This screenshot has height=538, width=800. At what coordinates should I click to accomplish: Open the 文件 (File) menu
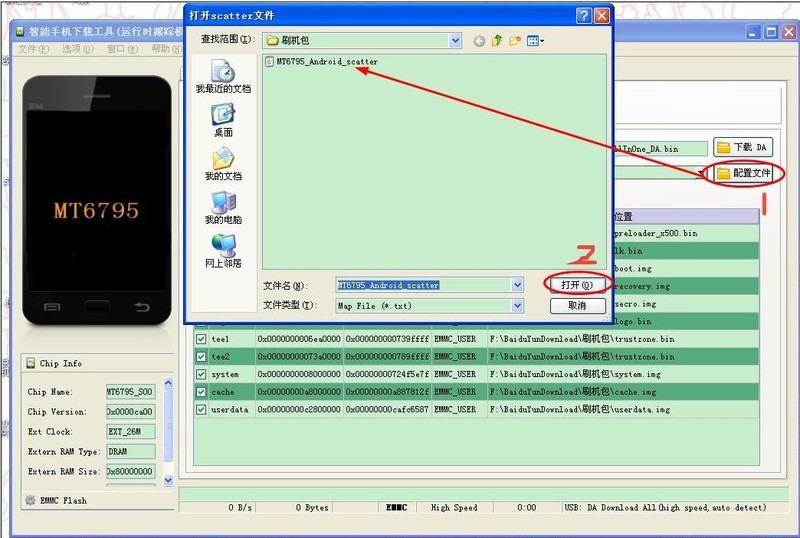coord(28,49)
